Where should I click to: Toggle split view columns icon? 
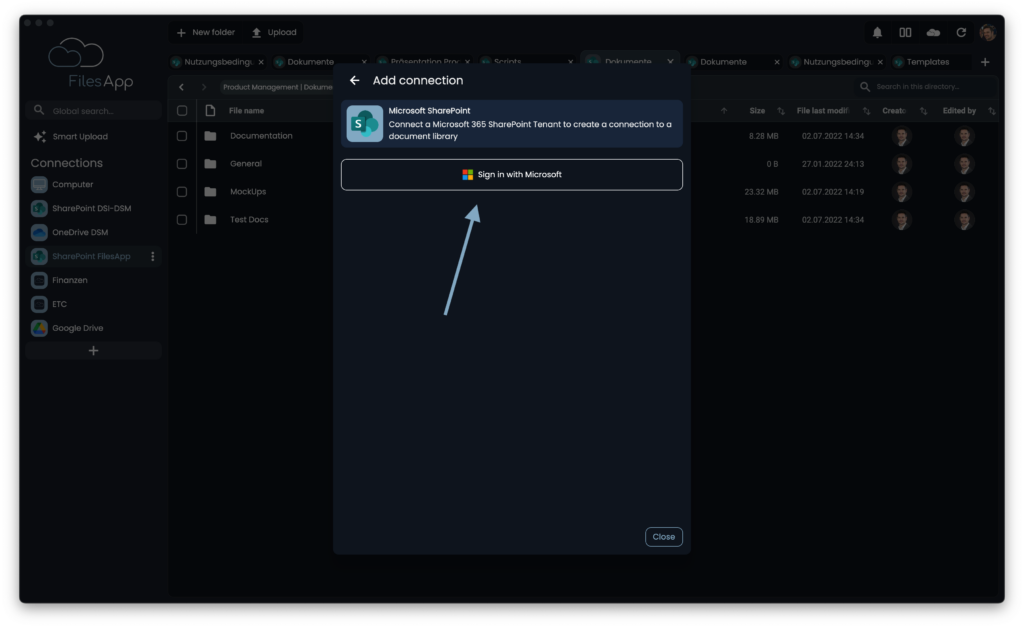(x=905, y=32)
